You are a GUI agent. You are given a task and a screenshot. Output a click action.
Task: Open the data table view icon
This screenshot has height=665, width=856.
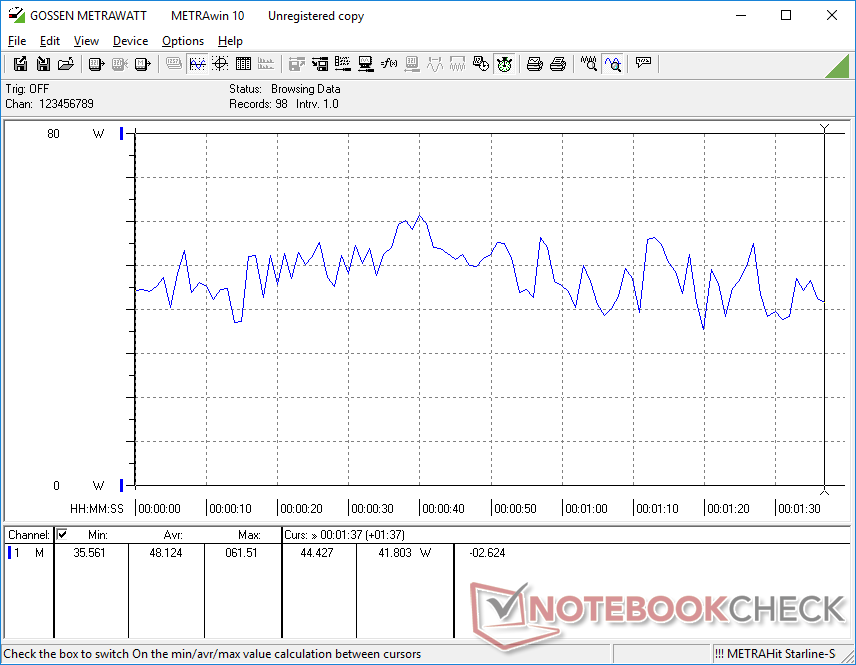click(243, 64)
